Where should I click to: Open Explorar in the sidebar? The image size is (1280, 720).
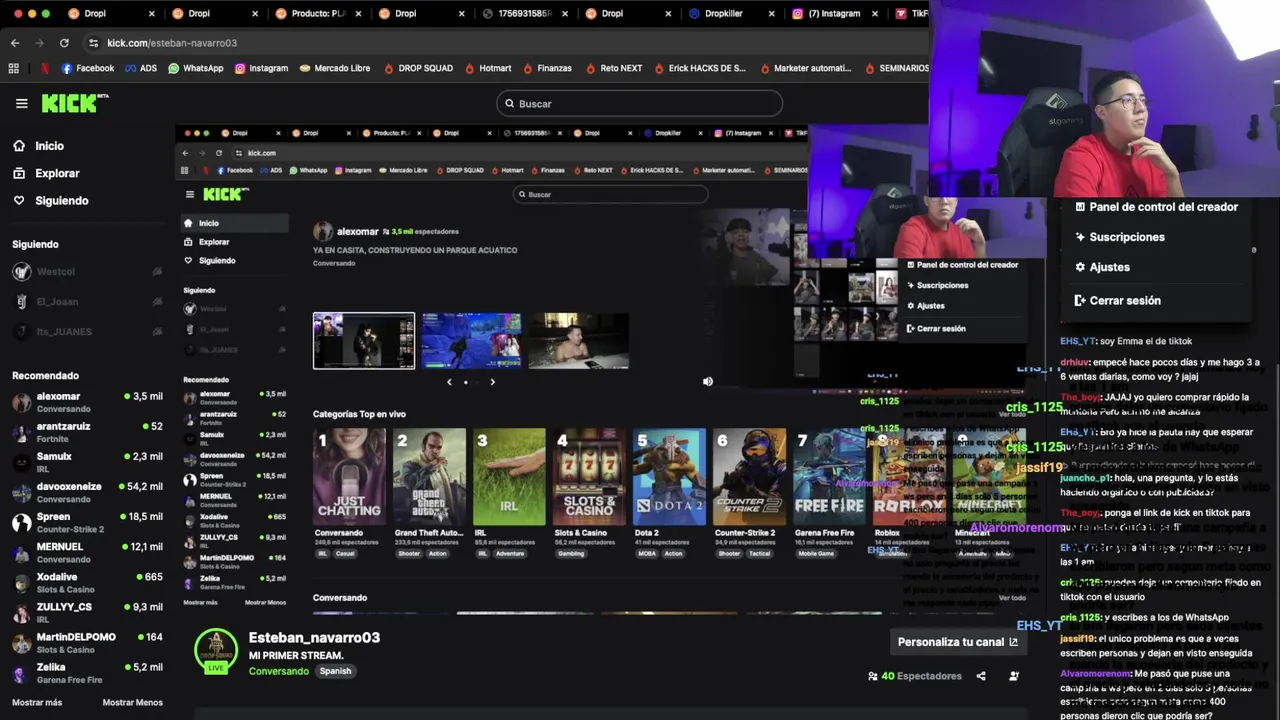46,173
